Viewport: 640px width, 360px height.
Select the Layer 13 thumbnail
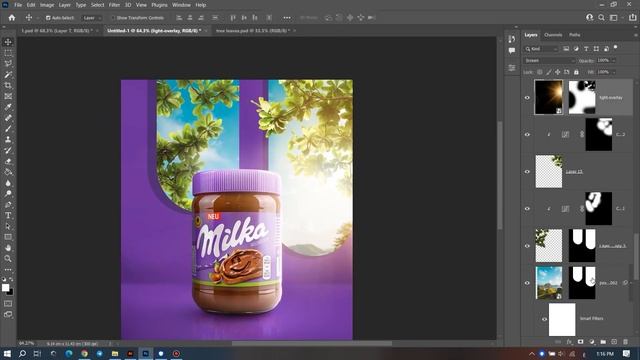coord(549,171)
